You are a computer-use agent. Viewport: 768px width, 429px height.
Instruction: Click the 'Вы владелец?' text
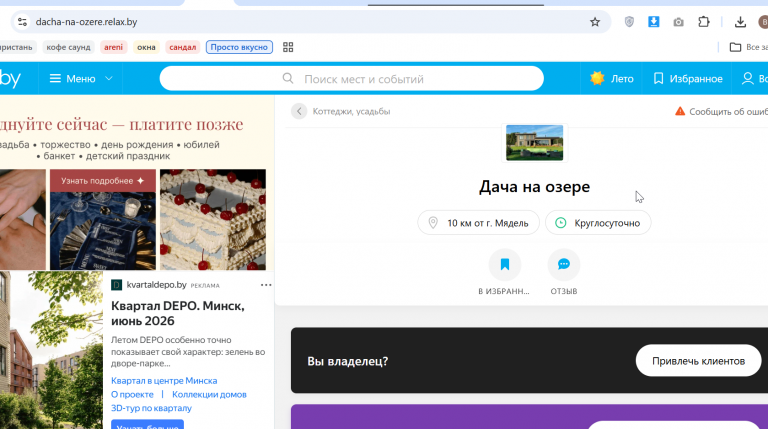pyautogui.click(x=348, y=361)
